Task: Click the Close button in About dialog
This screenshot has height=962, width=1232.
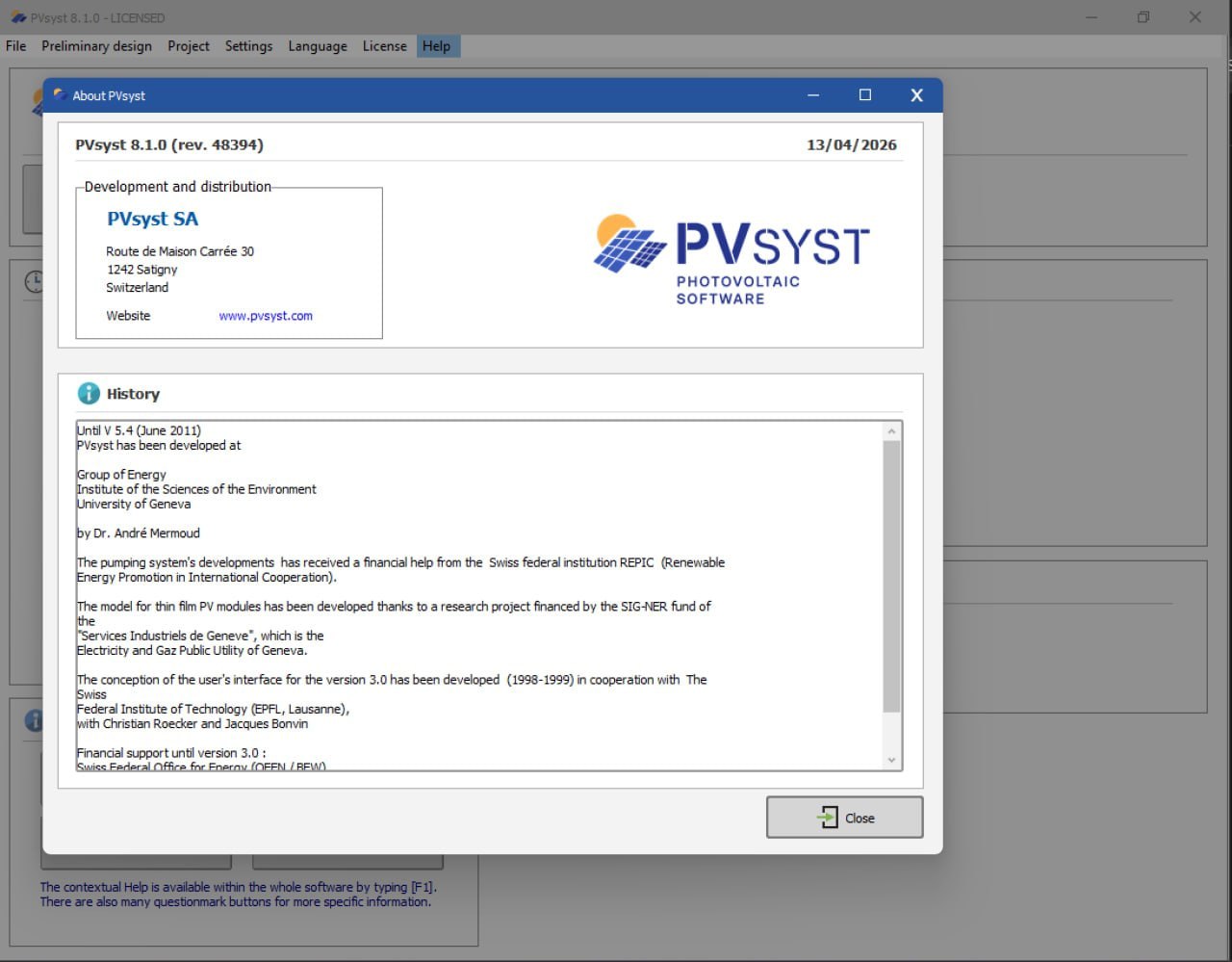Action: (x=844, y=818)
